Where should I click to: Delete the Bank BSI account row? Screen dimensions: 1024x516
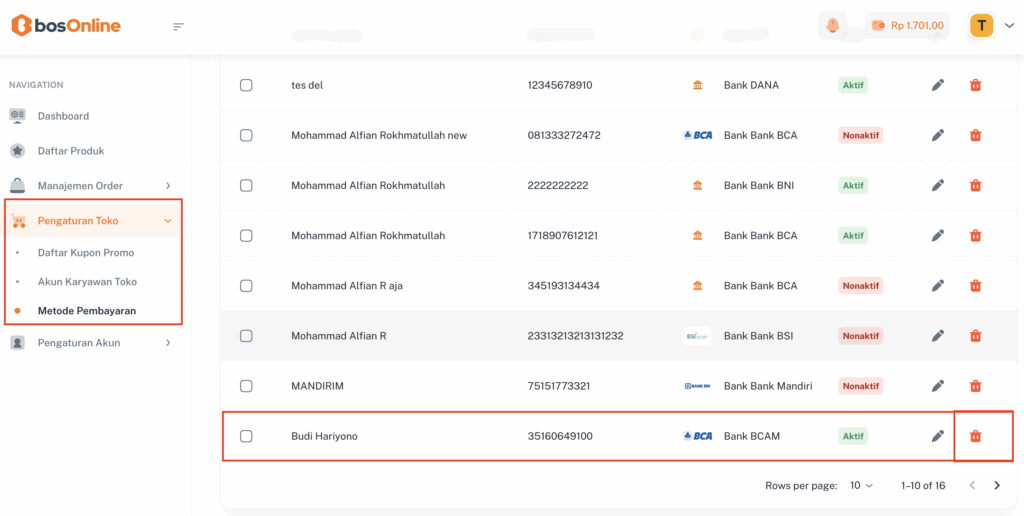coord(976,336)
